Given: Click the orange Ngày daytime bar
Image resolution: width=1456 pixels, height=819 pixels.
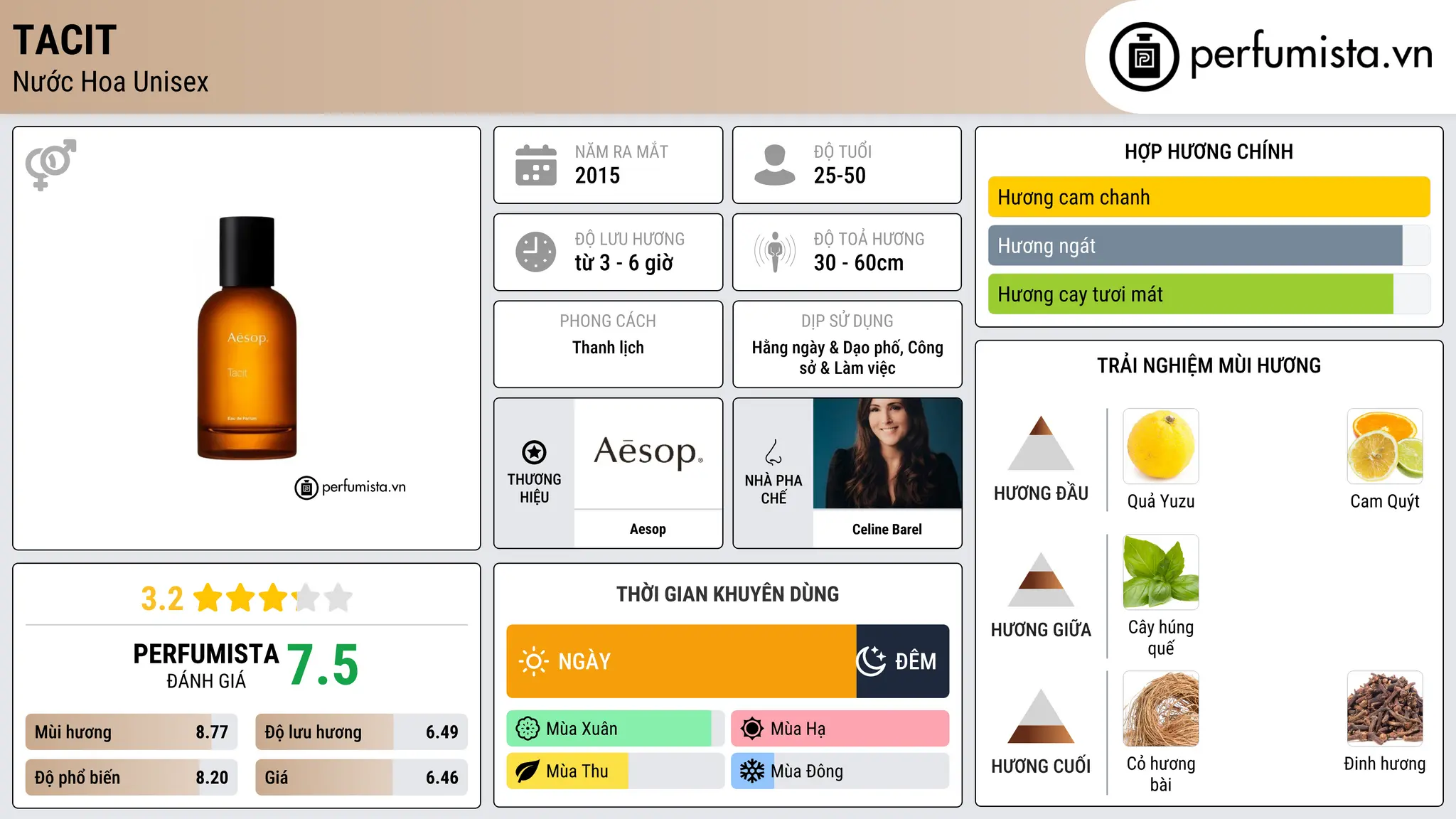Looking at the screenshot, I should 682,661.
